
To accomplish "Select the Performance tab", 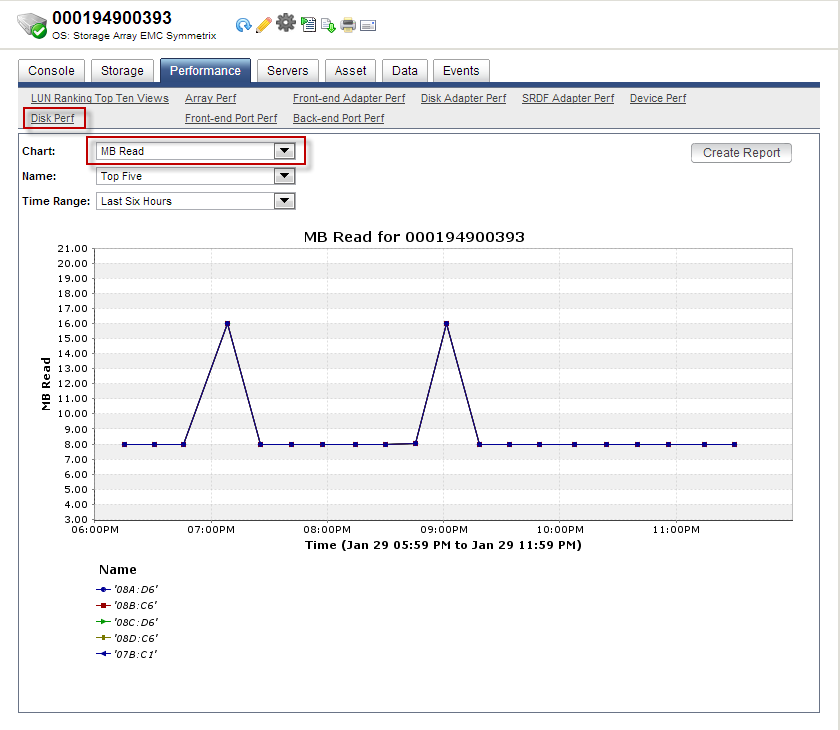I will point(205,71).
